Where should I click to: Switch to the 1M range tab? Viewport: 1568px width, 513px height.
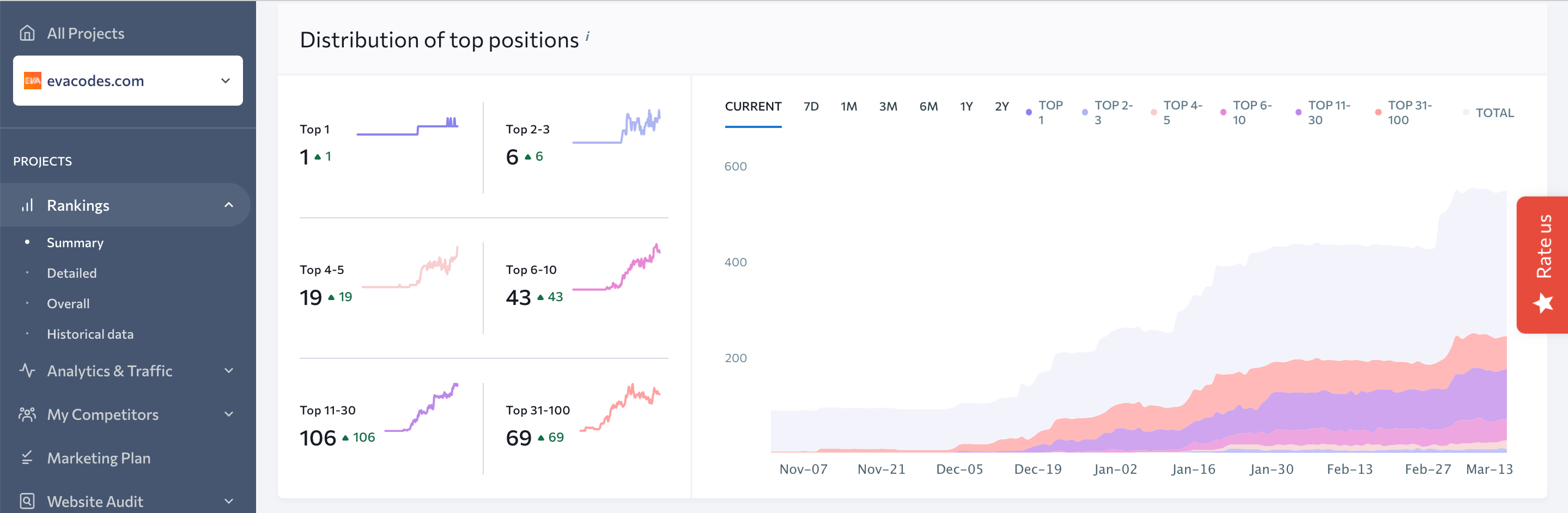point(848,107)
